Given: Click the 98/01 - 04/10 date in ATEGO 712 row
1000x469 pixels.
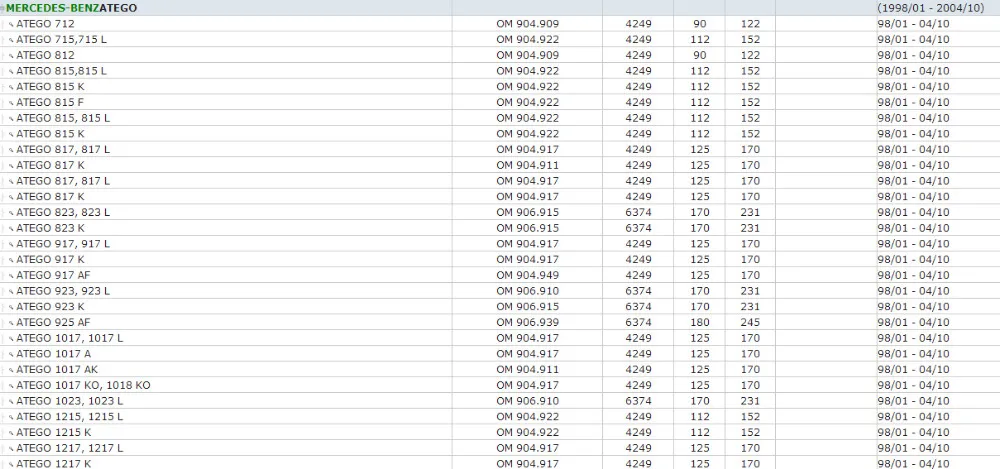Looking at the screenshot, I should coord(913,24).
